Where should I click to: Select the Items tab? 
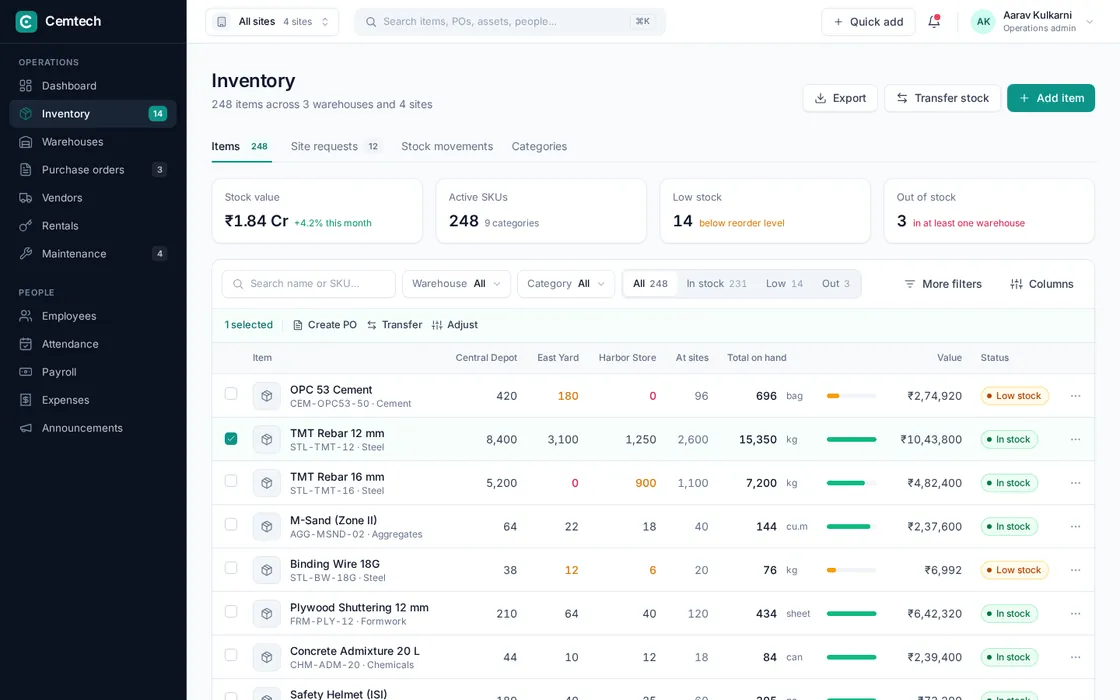241,146
